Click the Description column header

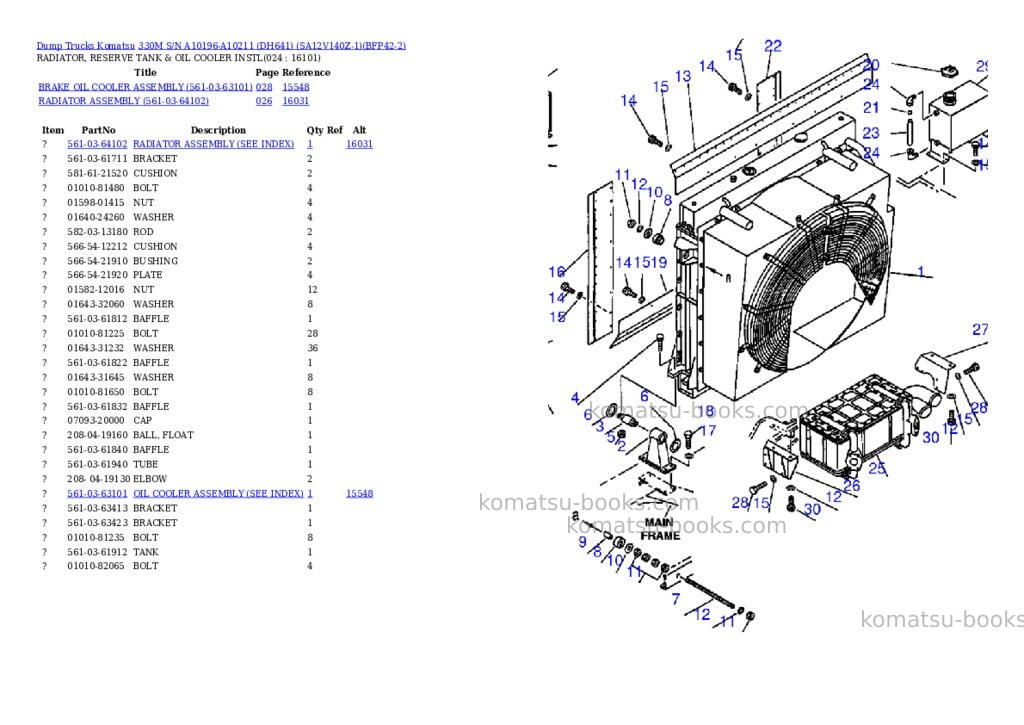point(218,130)
